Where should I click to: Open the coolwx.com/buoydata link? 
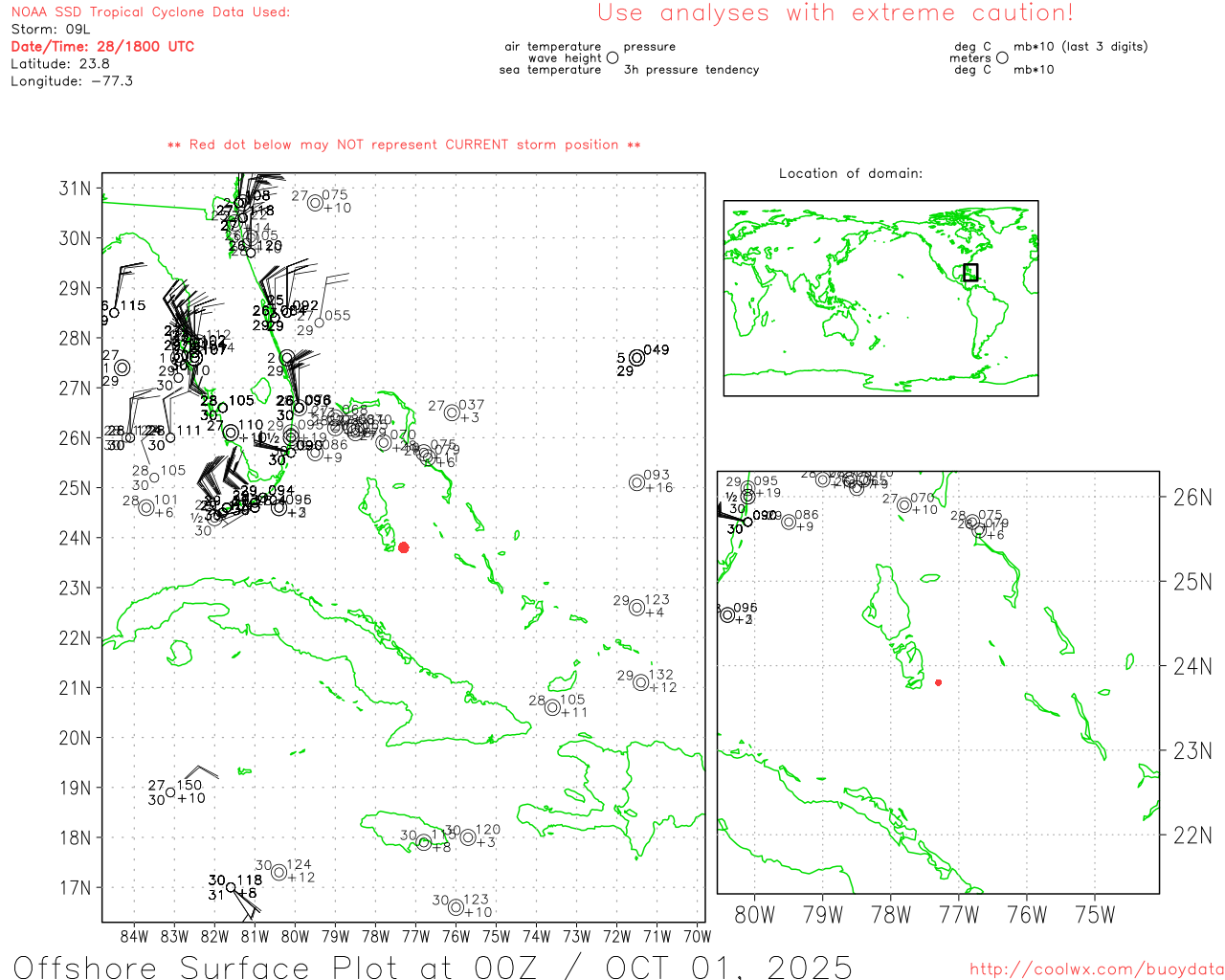(x=1096, y=969)
